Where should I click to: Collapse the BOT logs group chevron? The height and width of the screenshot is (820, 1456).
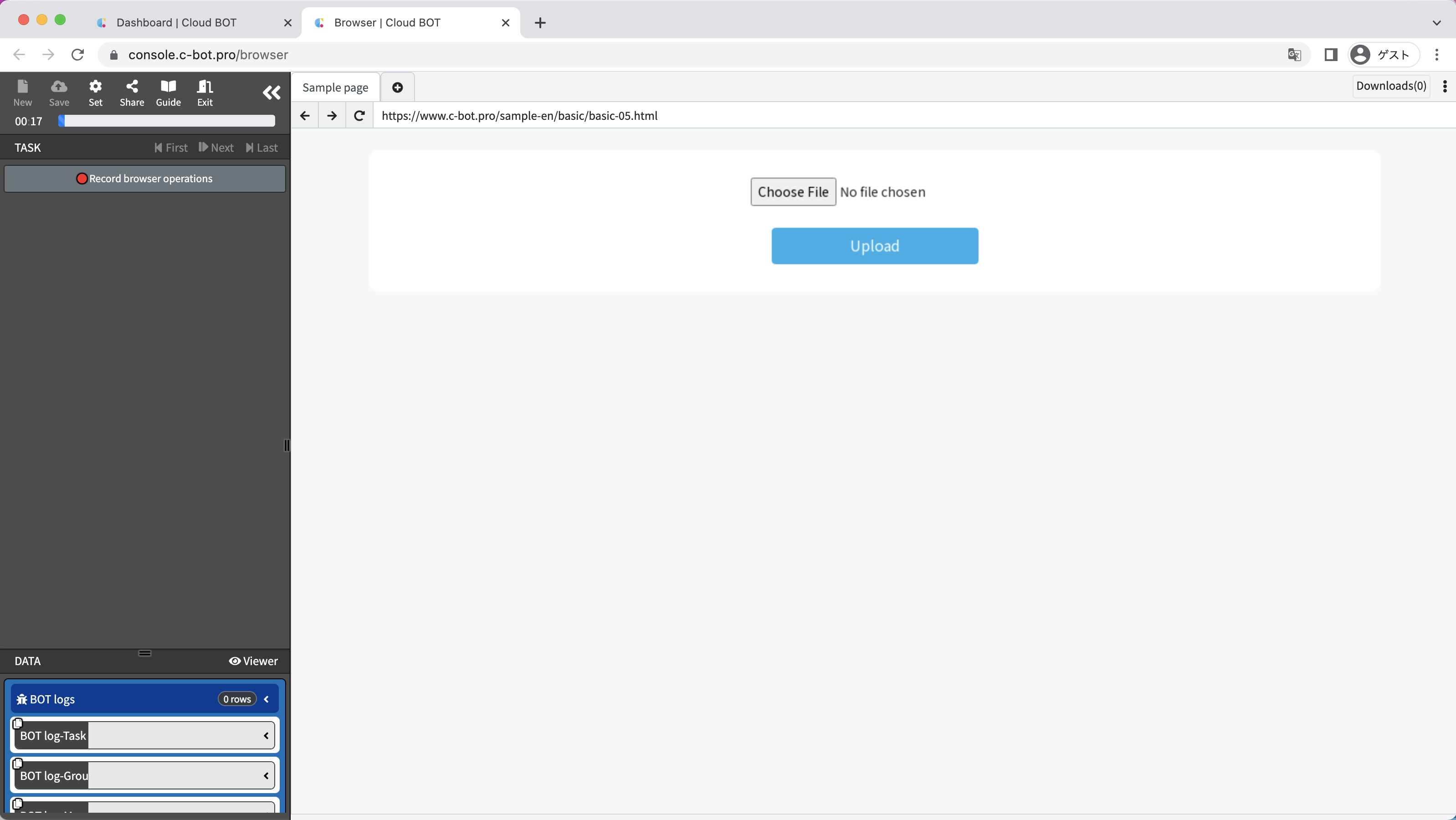(x=266, y=699)
